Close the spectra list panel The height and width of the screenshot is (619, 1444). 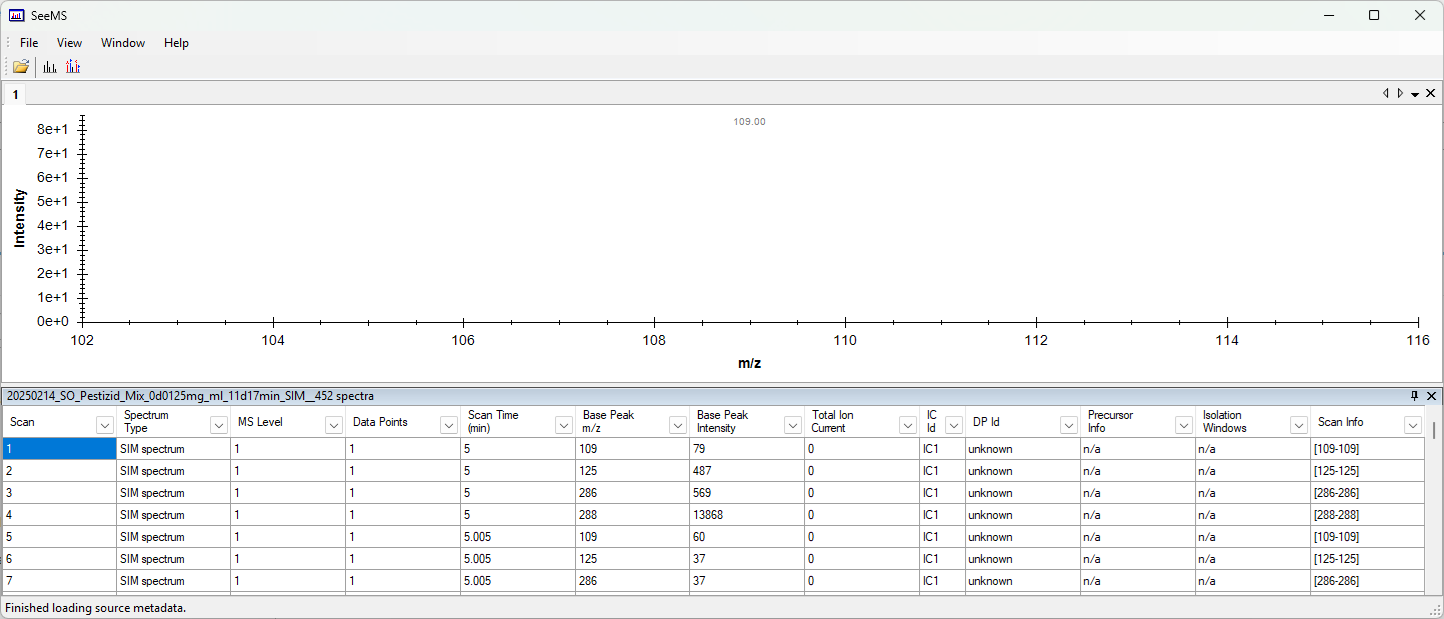click(x=1431, y=396)
